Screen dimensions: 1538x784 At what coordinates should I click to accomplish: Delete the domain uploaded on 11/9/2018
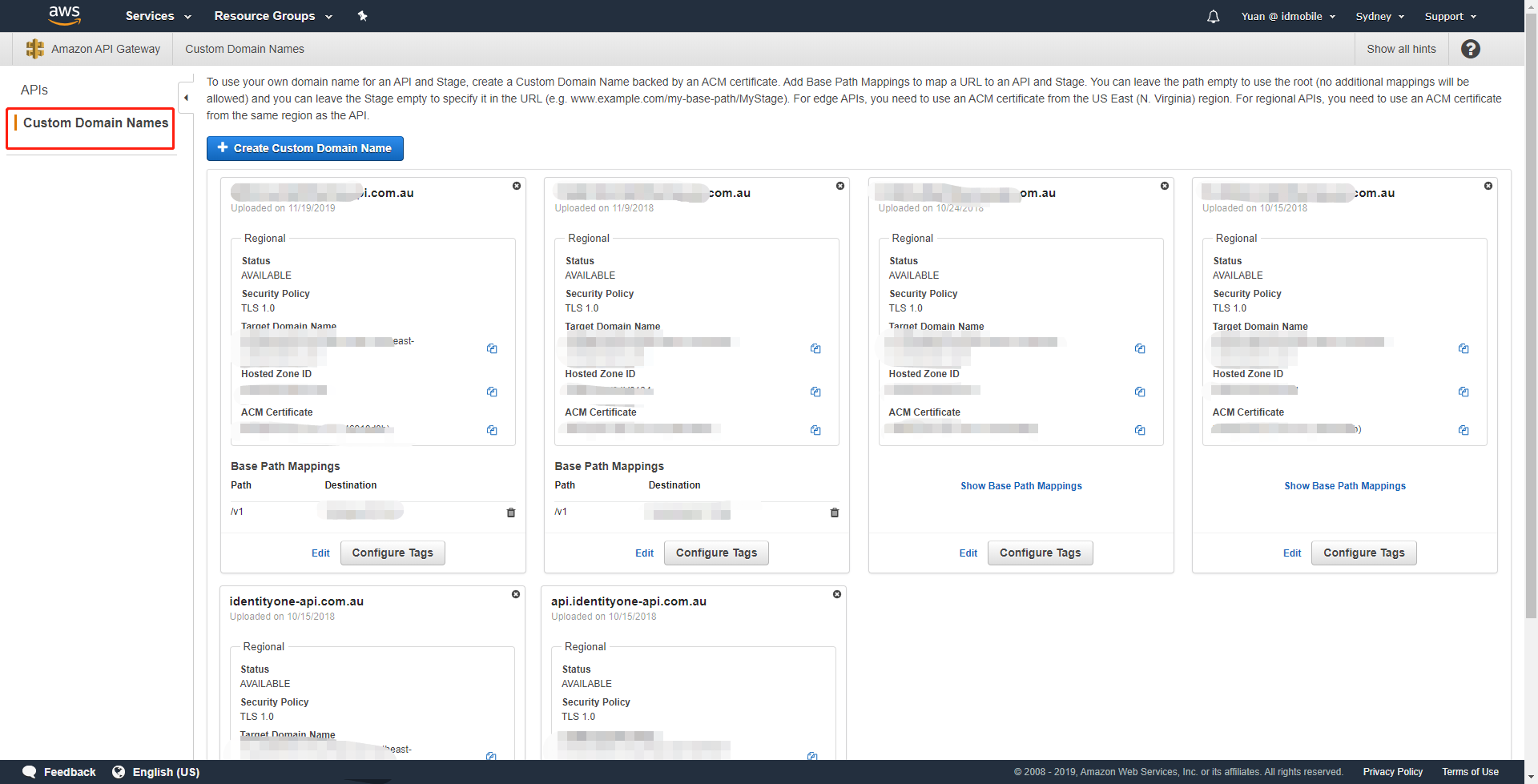[x=840, y=186]
